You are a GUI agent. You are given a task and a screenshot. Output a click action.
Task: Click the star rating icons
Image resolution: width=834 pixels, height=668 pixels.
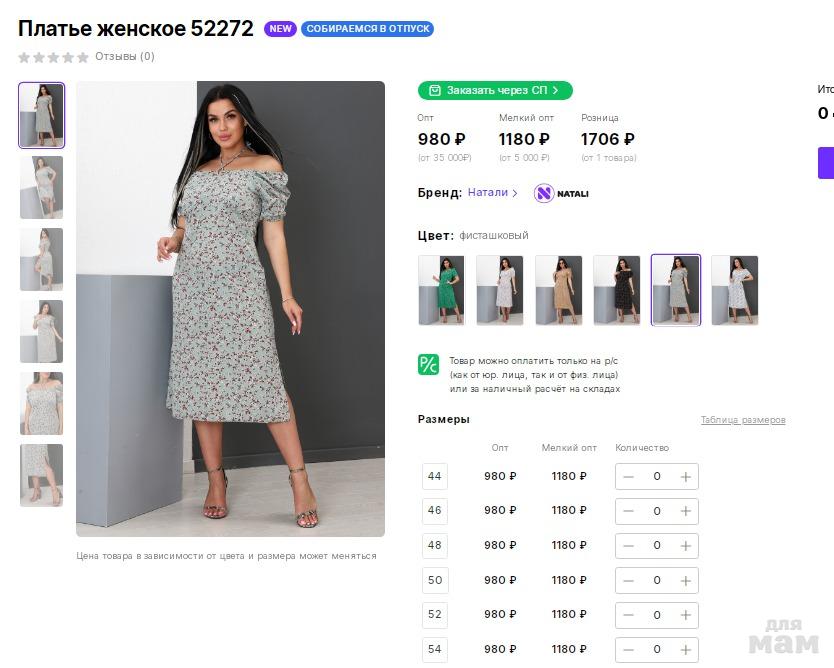pos(53,57)
